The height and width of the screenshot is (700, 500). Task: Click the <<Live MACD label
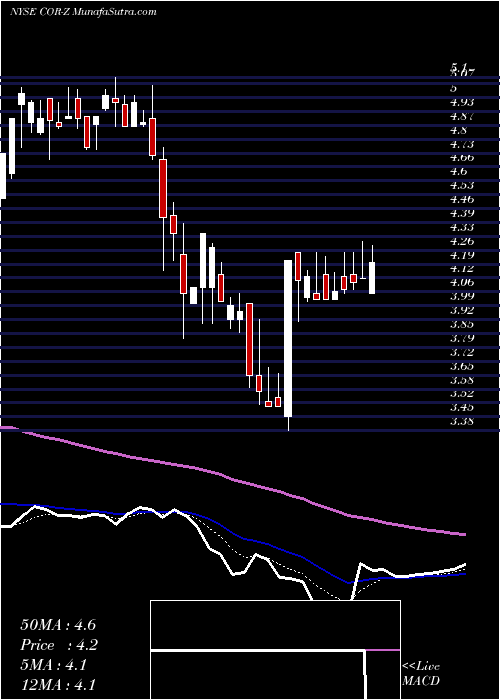click(x=421, y=674)
